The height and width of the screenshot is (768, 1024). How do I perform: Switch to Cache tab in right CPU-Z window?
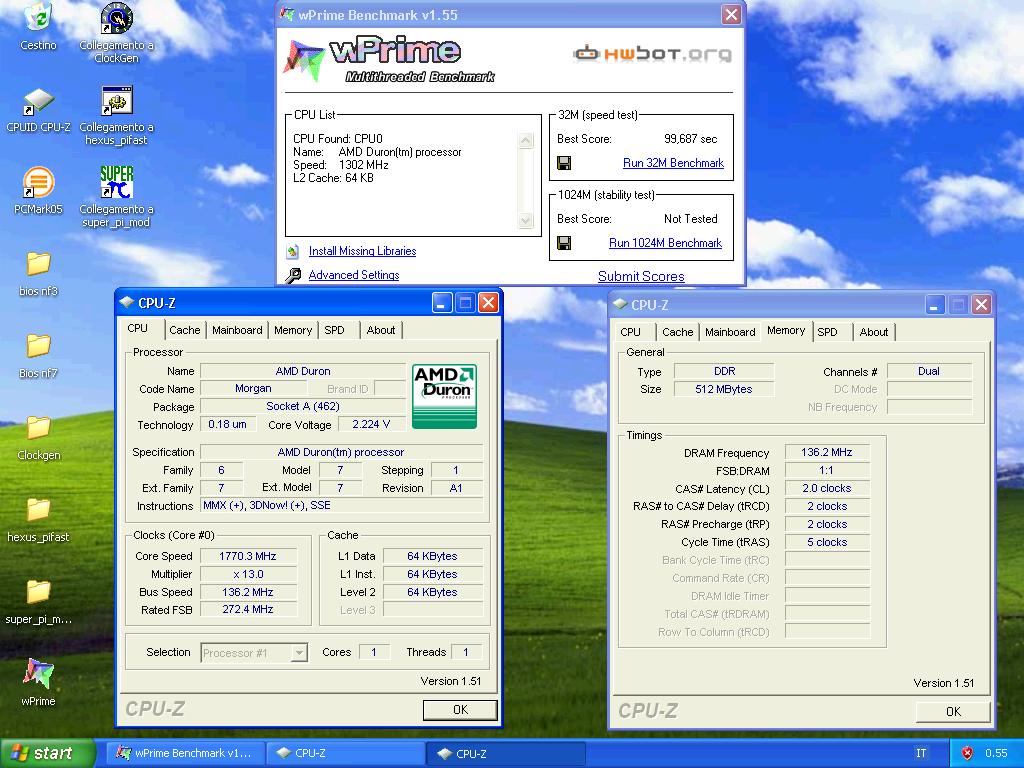point(678,332)
